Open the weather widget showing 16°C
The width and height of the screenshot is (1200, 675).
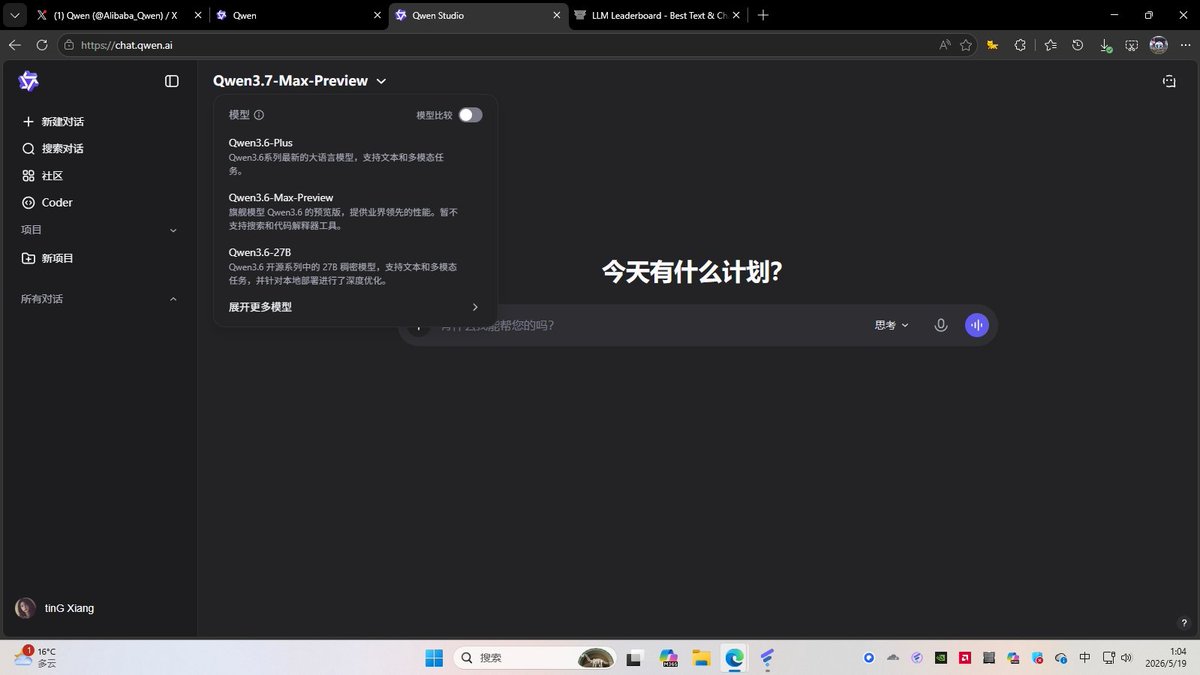(x=36, y=657)
